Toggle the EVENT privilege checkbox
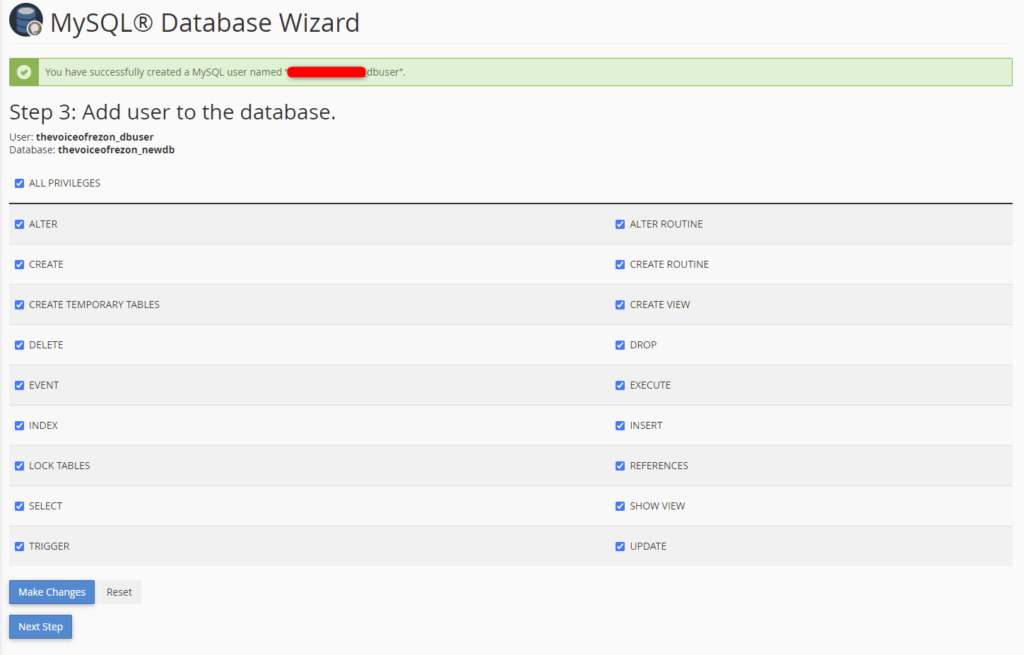 click(x=18, y=385)
